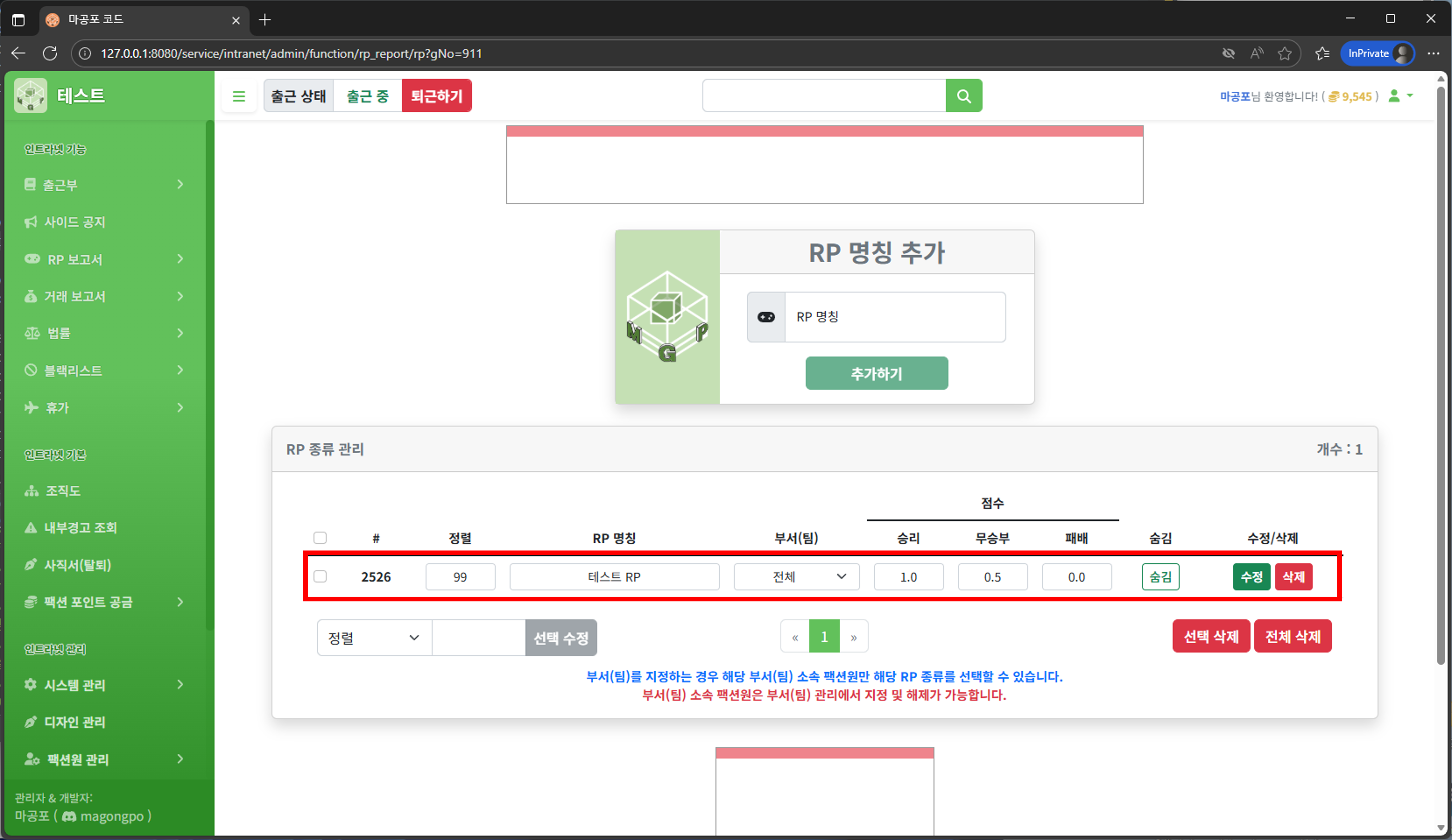Open the 블랙리스트 section icon

pyautogui.click(x=32, y=370)
